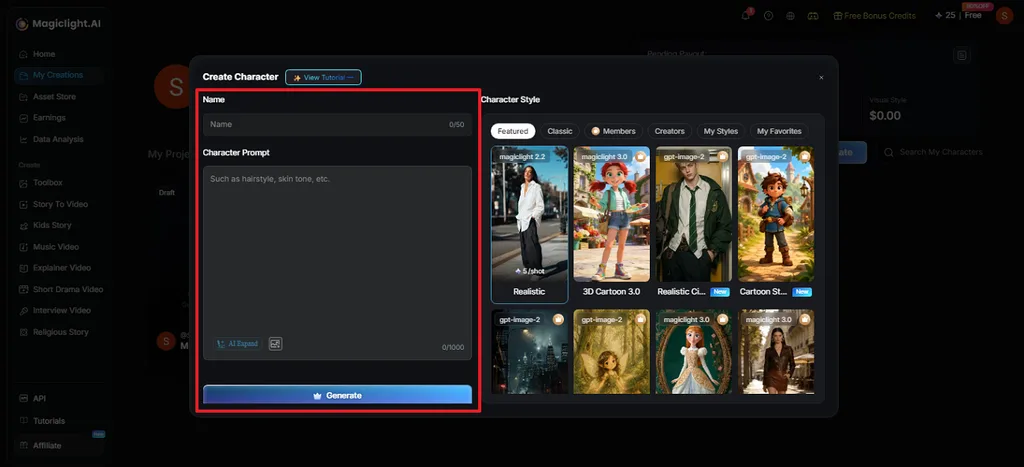Close the Create Character dialog

(821, 78)
